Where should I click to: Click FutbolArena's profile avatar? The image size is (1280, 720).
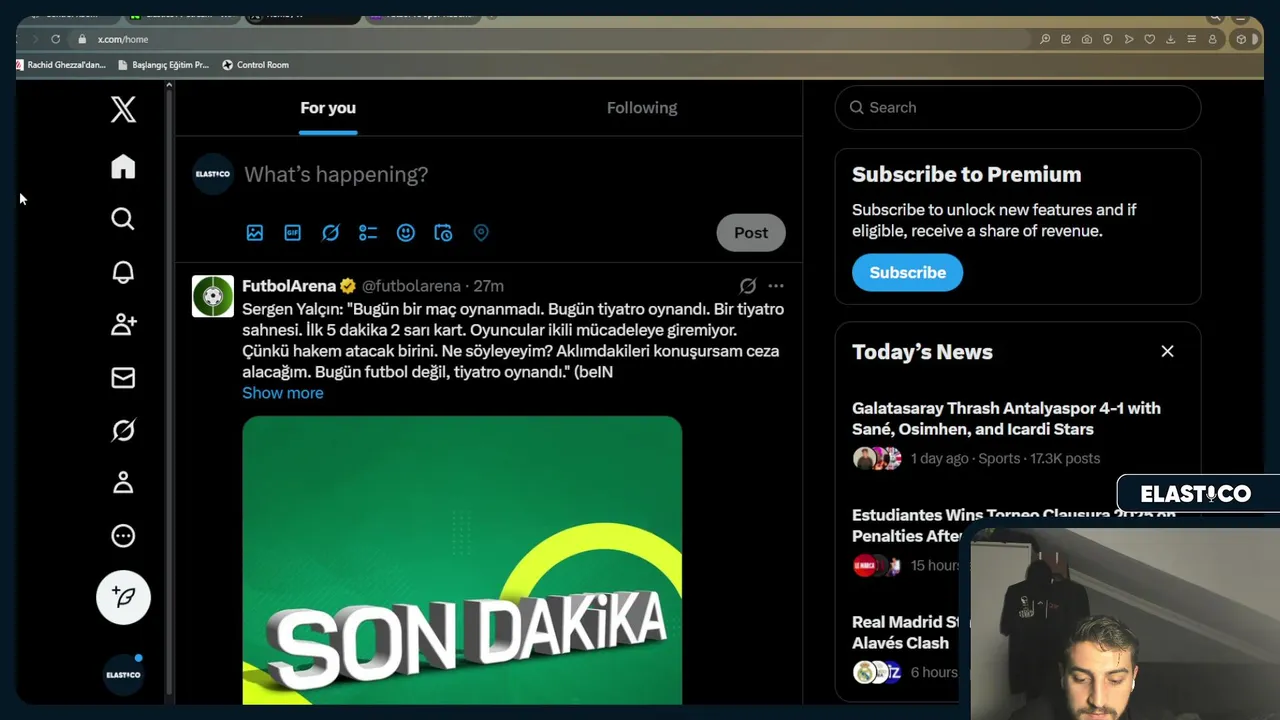213,296
